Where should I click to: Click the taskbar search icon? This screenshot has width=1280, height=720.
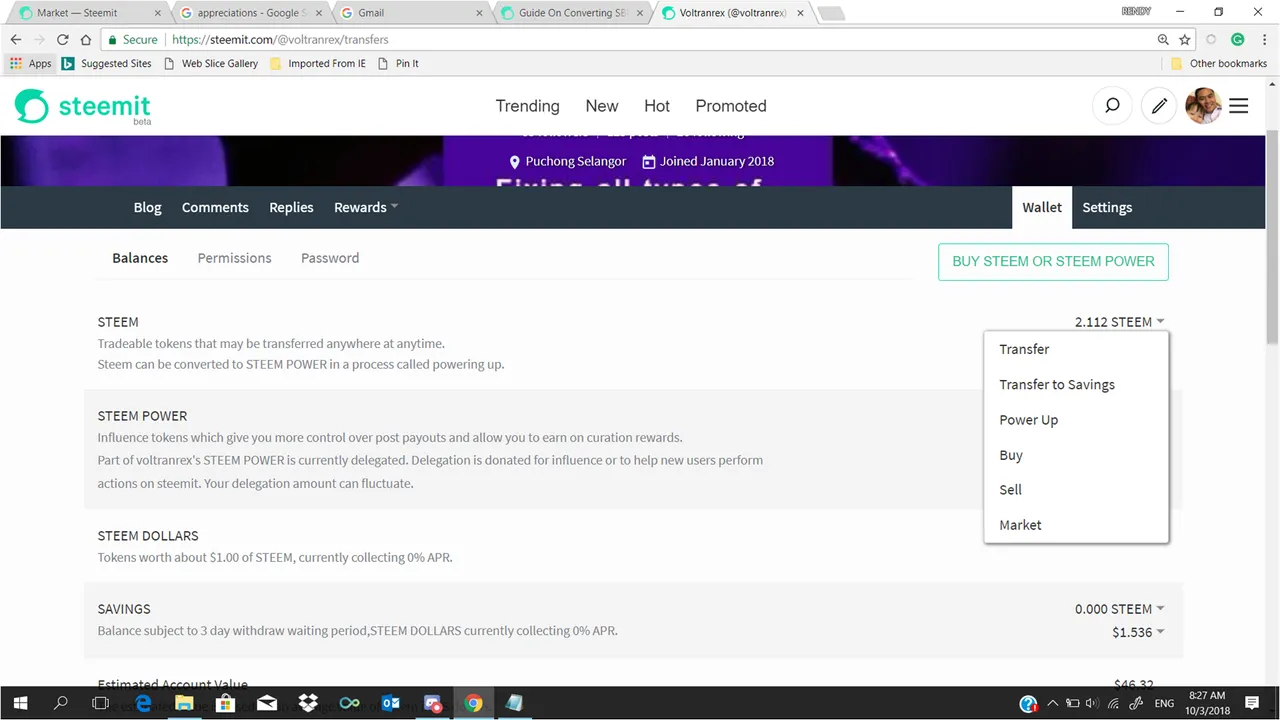[x=60, y=703]
